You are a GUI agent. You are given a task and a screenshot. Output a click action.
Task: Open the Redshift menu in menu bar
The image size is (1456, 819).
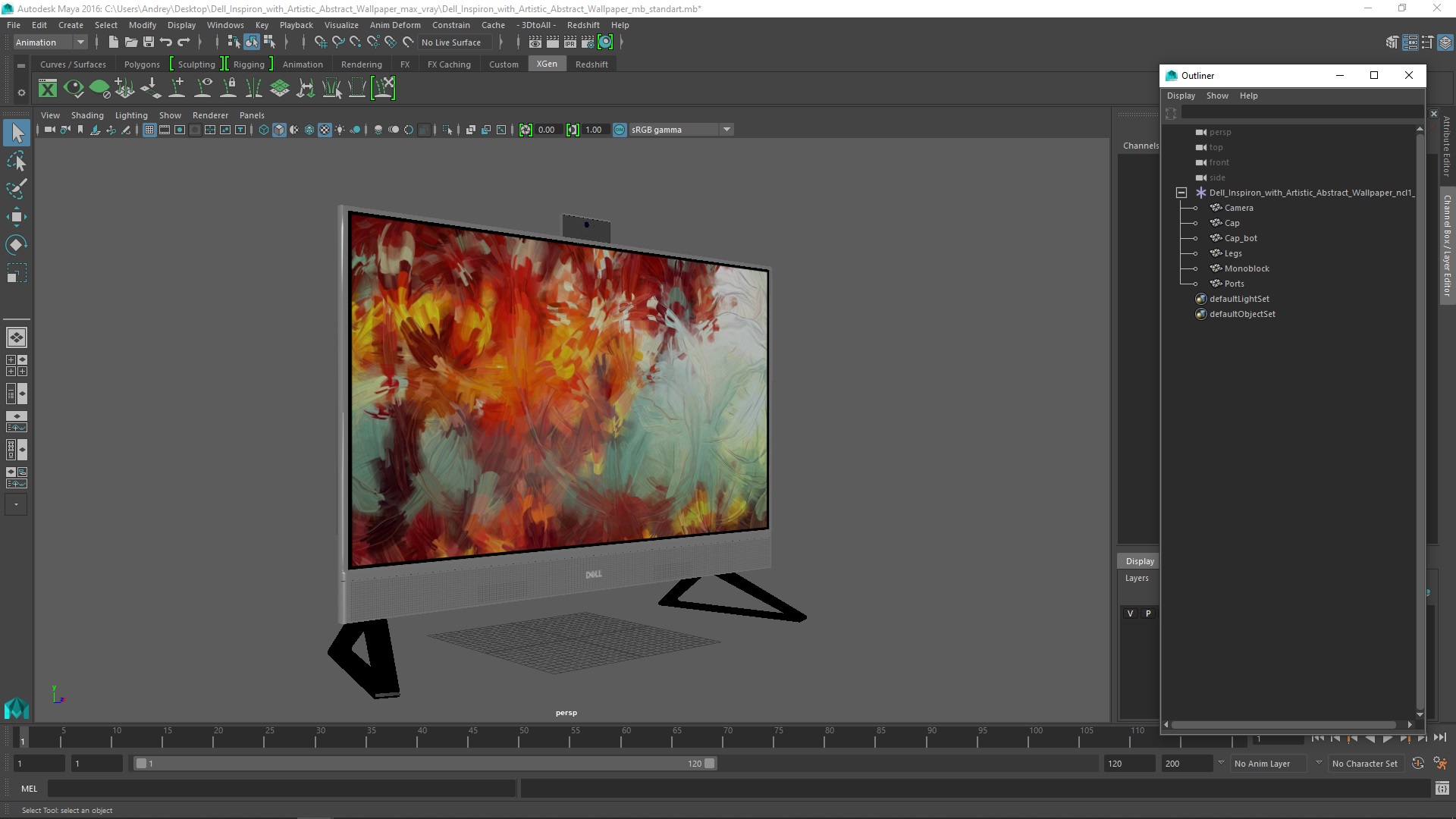583,25
